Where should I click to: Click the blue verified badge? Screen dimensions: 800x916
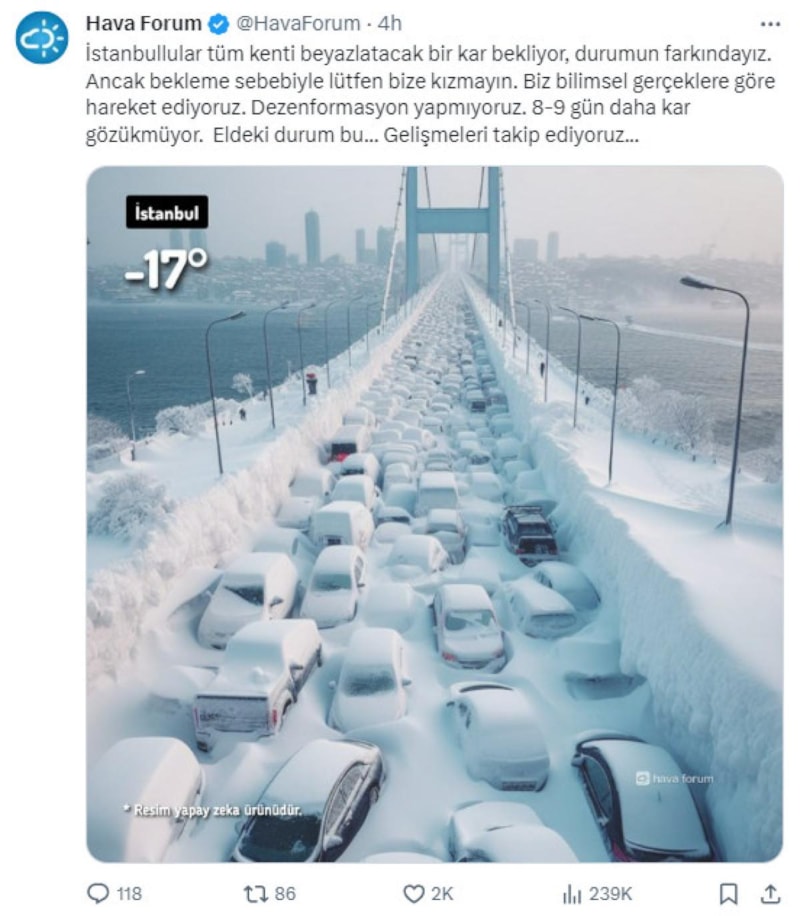219,24
